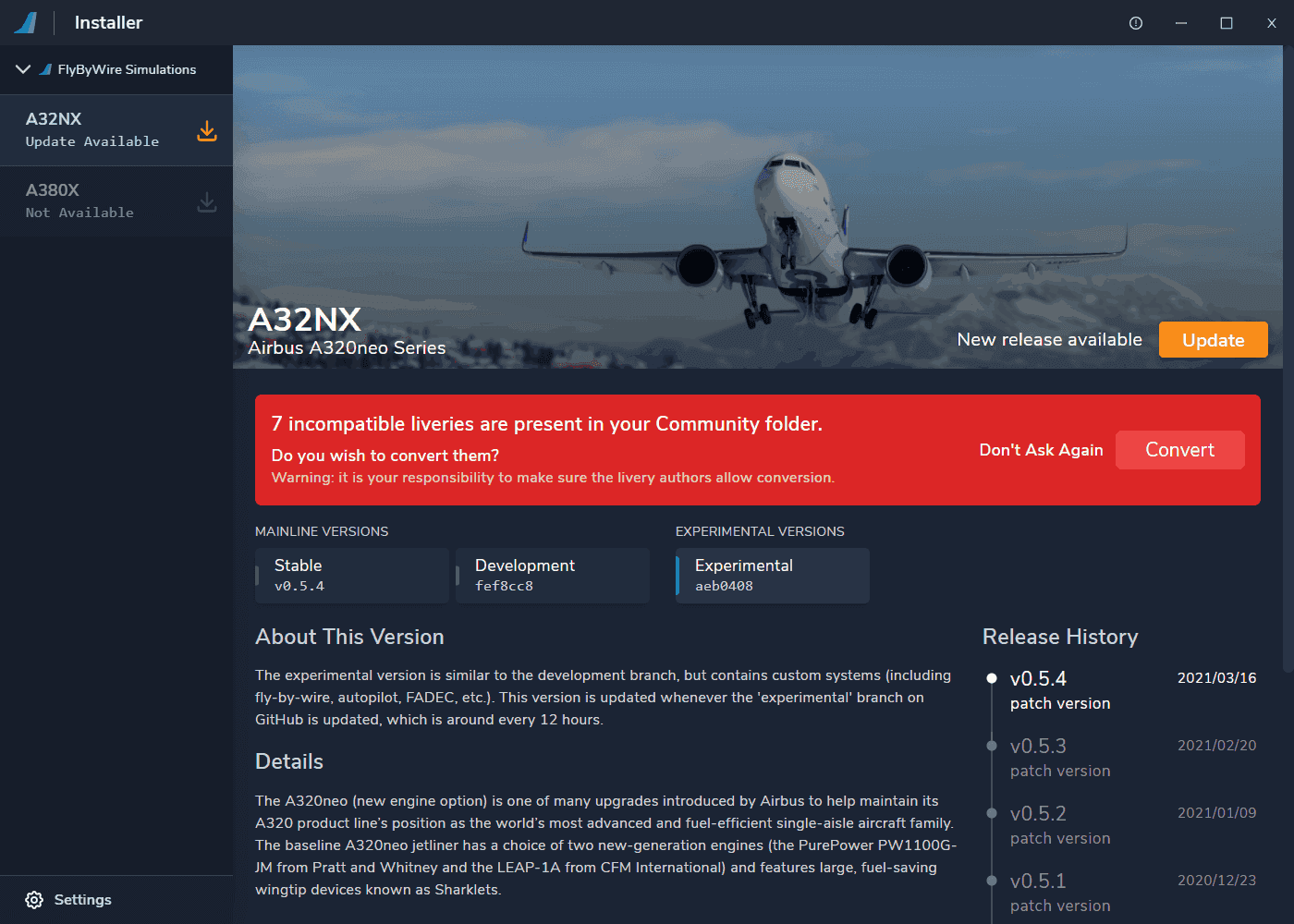
Task: Click the FlyByWire Simulations tail logo icon
Action: pos(45,69)
